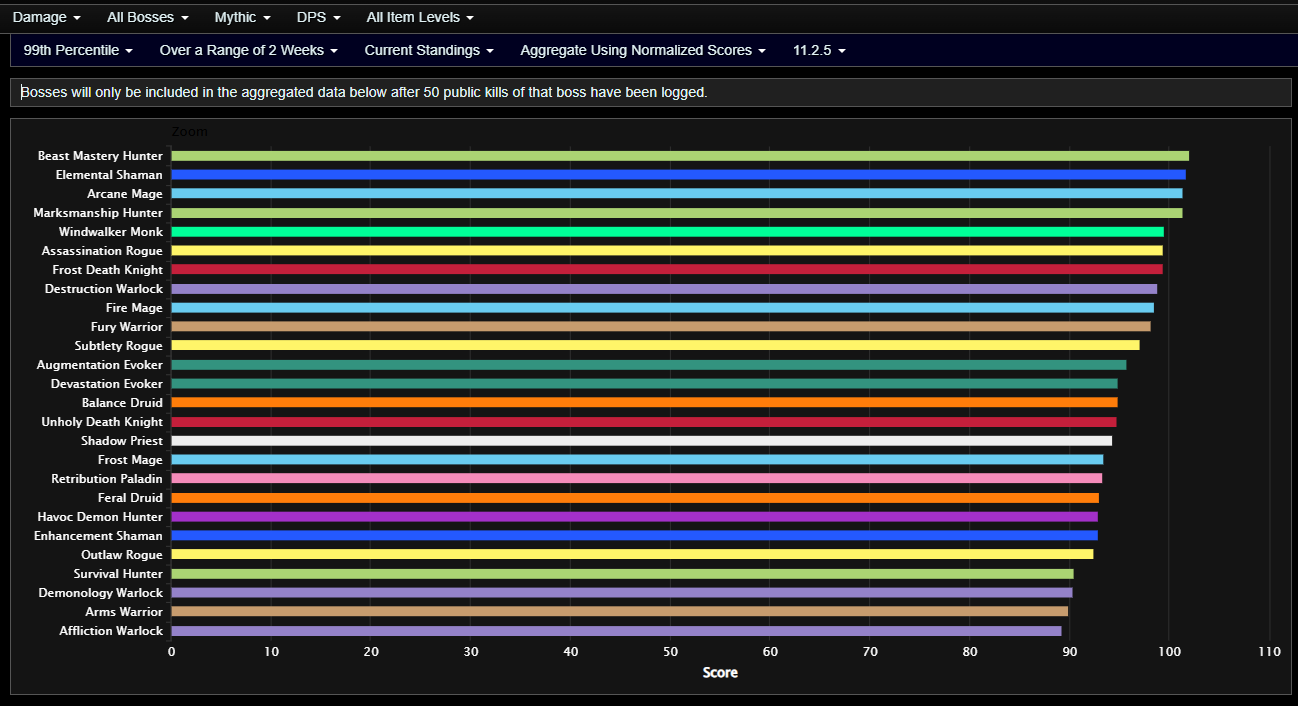Open the Current Standings dropdown
This screenshot has height=706, width=1298.
(429, 50)
